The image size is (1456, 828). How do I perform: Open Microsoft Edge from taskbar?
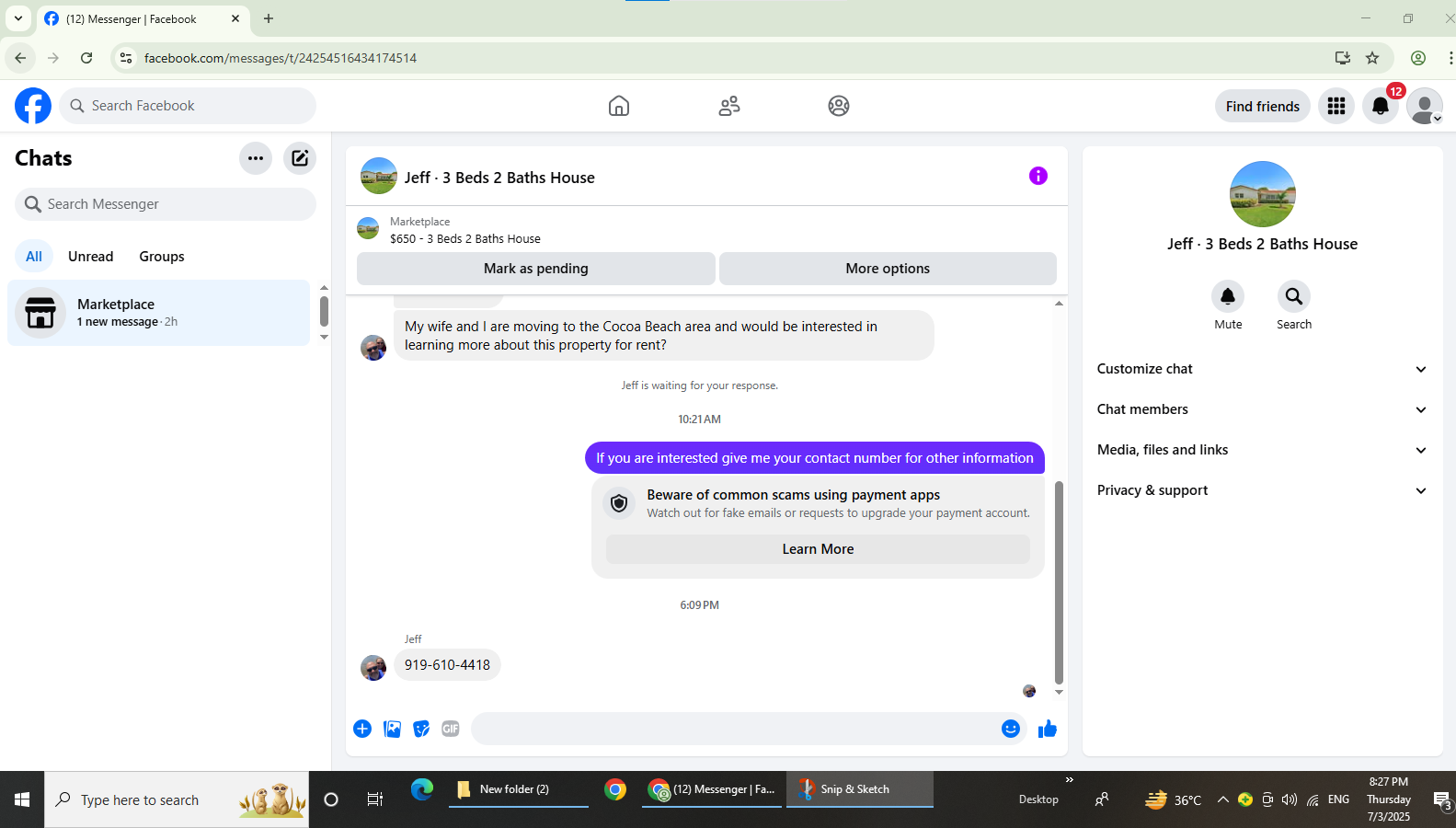[x=422, y=789]
